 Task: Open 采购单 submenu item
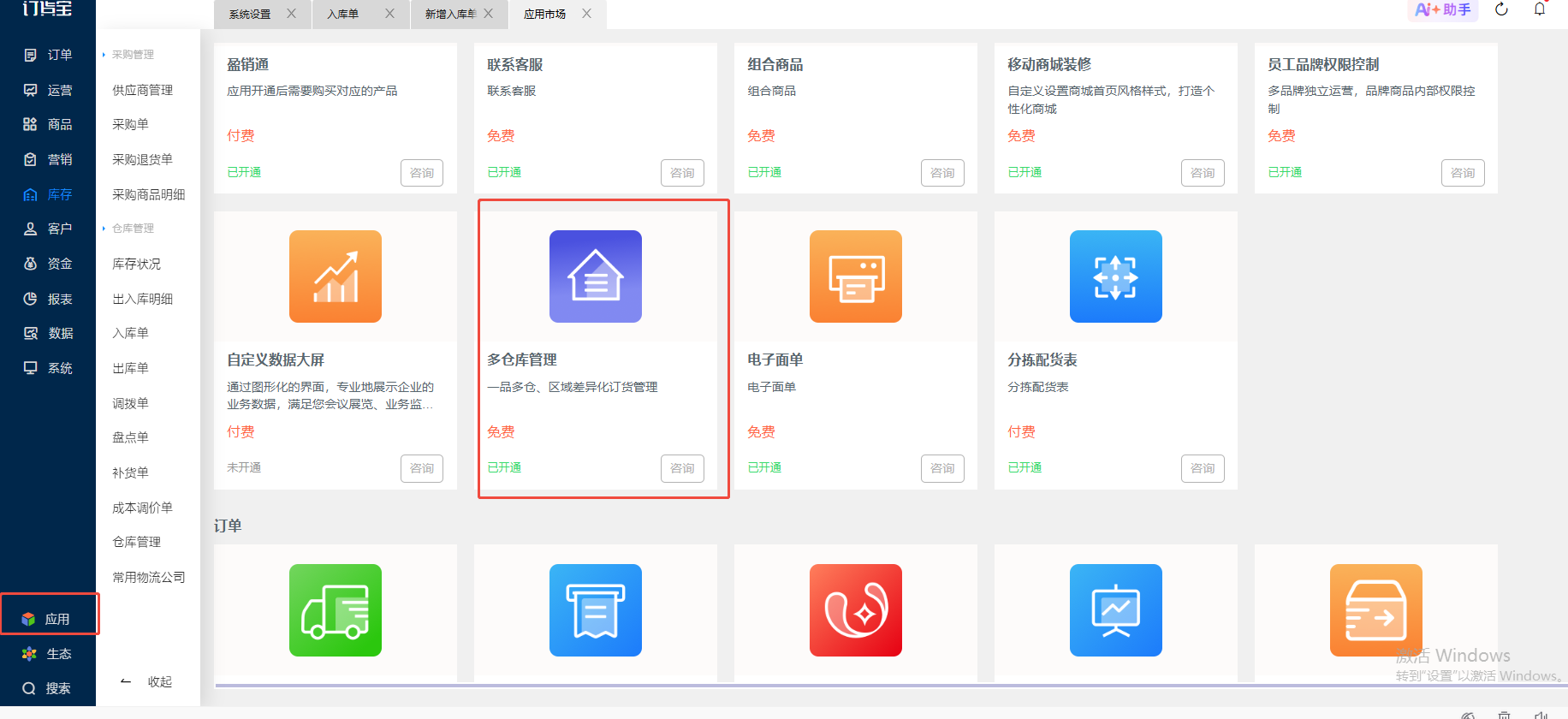click(130, 124)
